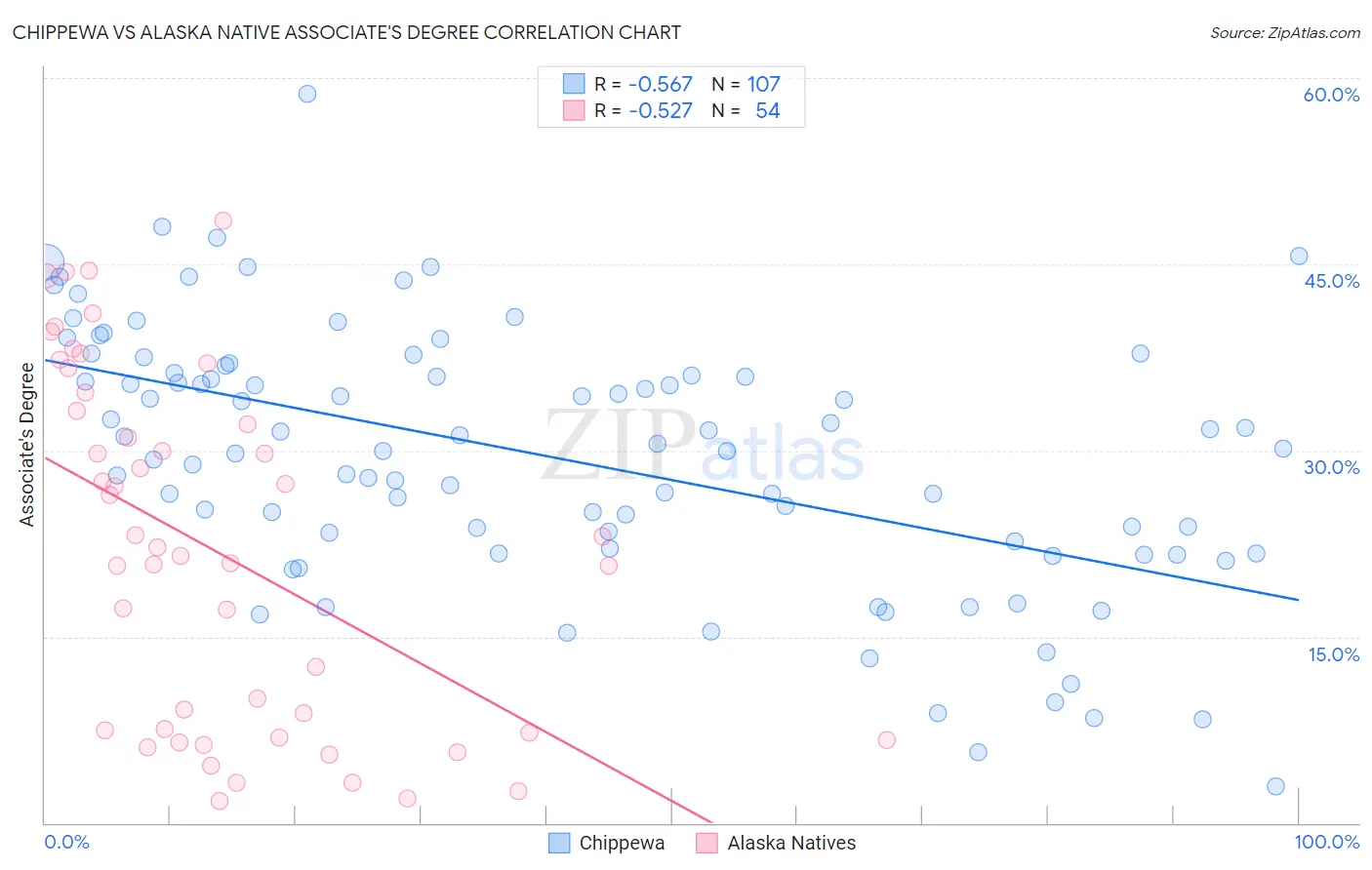Click the pink swatch beside R = -0.527
This screenshot has width=1372, height=870.
[574, 110]
